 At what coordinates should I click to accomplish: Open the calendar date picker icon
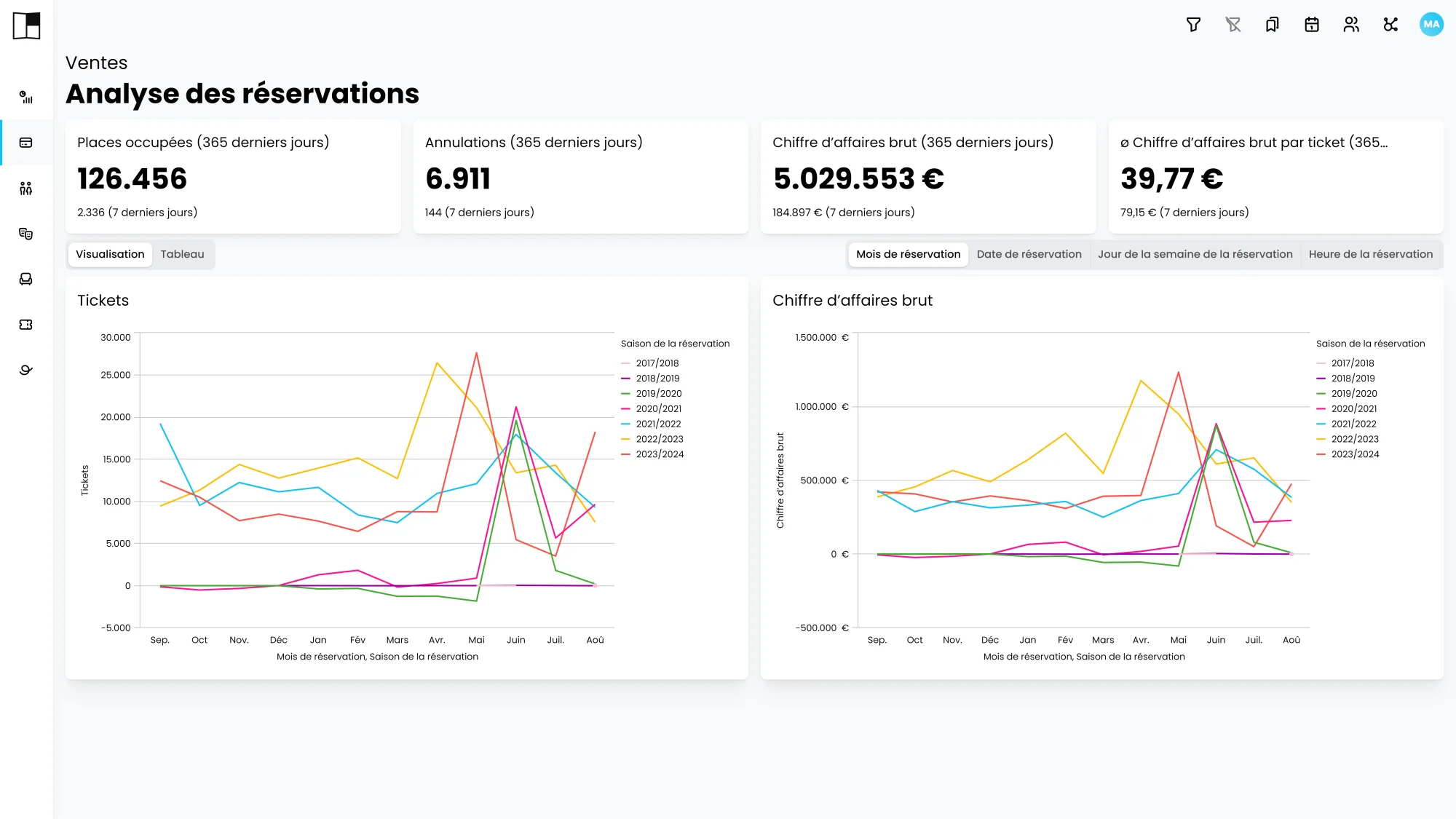[x=1312, y=25]
